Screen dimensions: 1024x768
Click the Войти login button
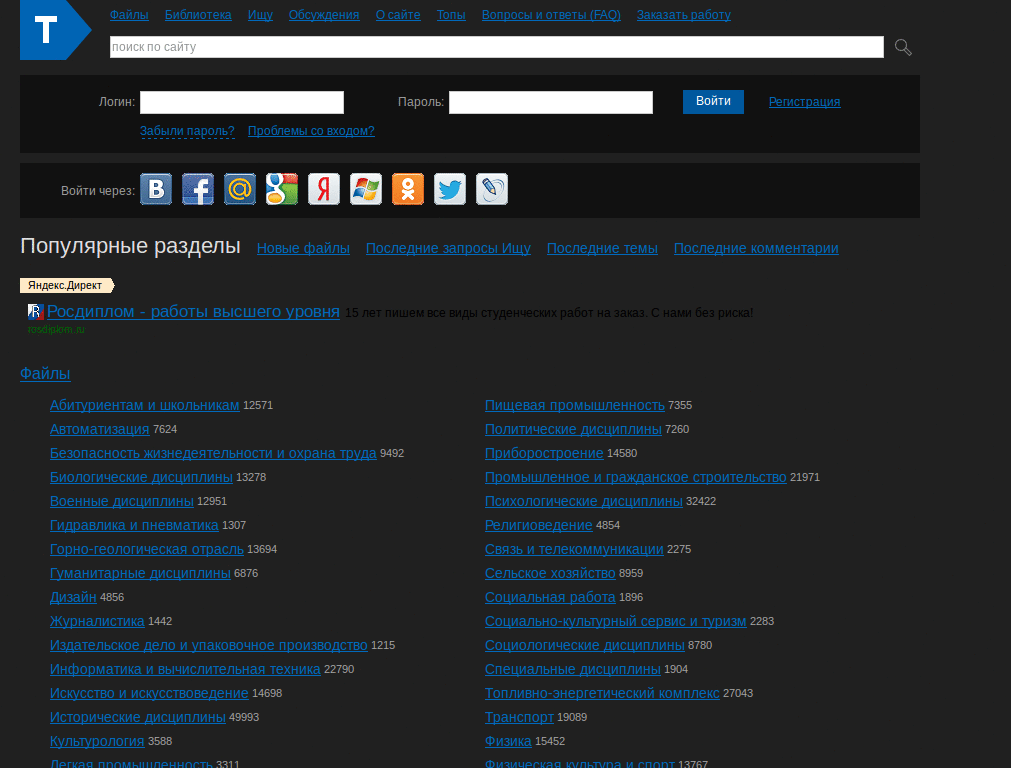(x=713, y=102)
